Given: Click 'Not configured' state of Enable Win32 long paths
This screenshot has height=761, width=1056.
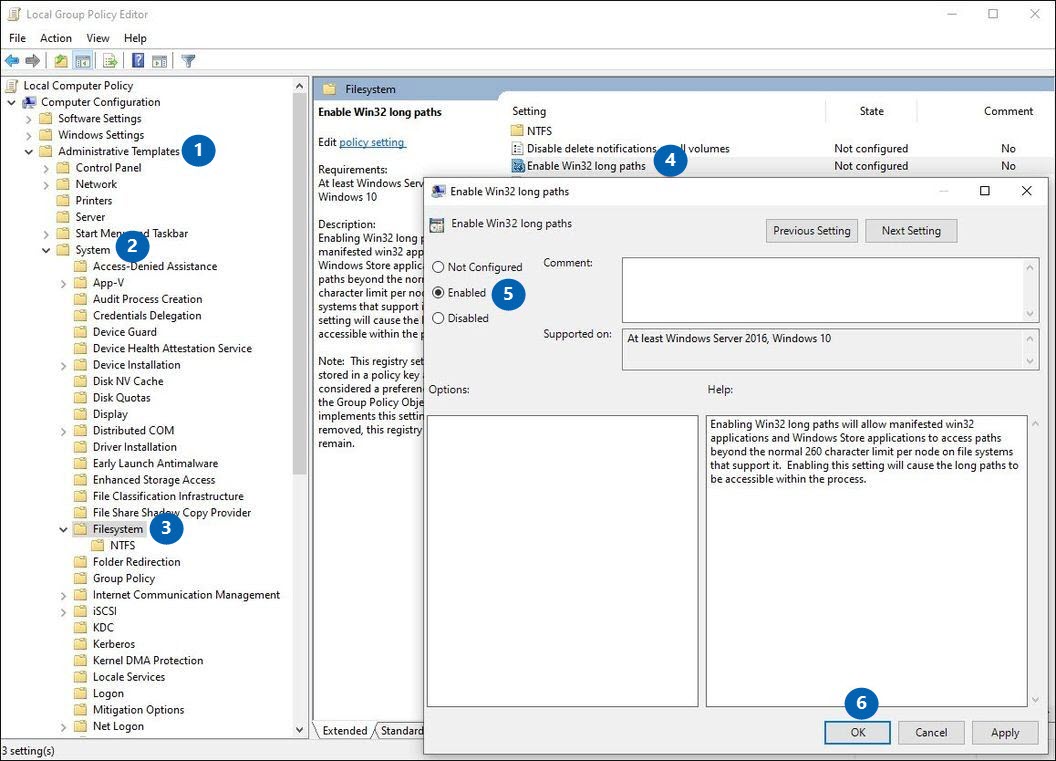Looking at the screenshot, I should pos(871,166).
